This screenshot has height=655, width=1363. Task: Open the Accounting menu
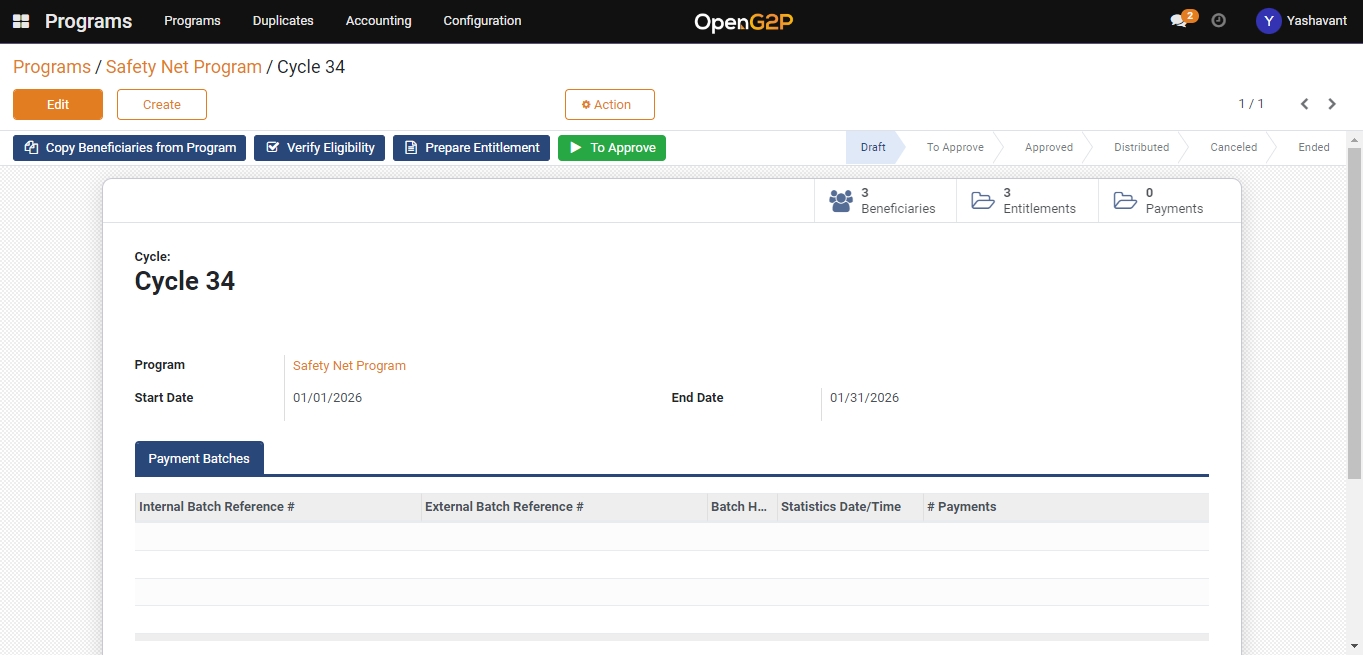(x=378, y=21)
